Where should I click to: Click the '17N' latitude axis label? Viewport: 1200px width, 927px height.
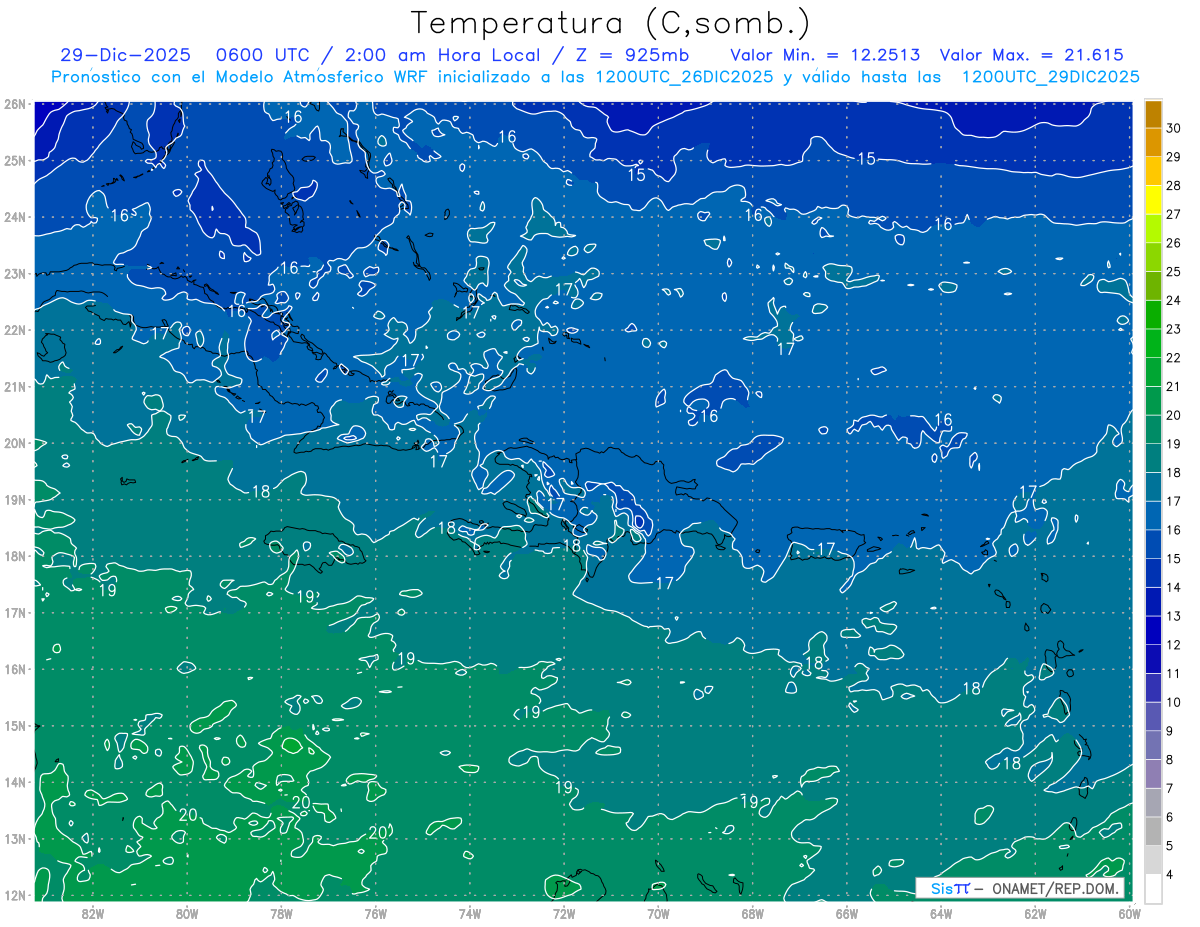click(15, 612)
